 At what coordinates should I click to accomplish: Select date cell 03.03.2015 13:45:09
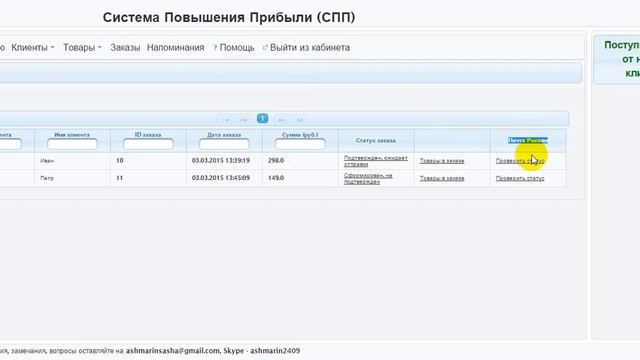[x=224, y=178]
